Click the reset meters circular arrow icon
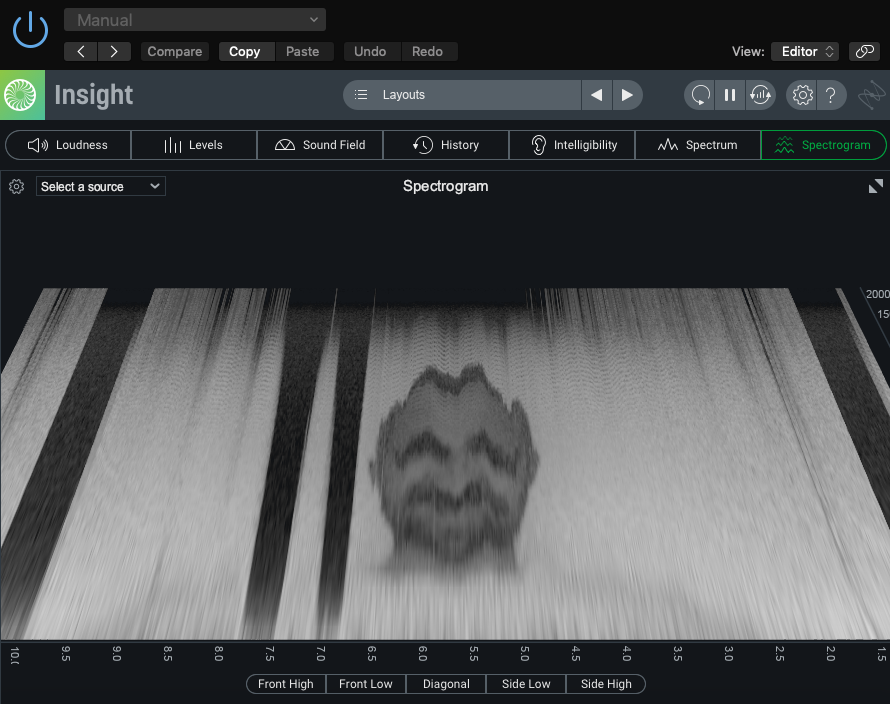Screen dimensions: 890x704 pyautogui.click(x=700, y=95)
